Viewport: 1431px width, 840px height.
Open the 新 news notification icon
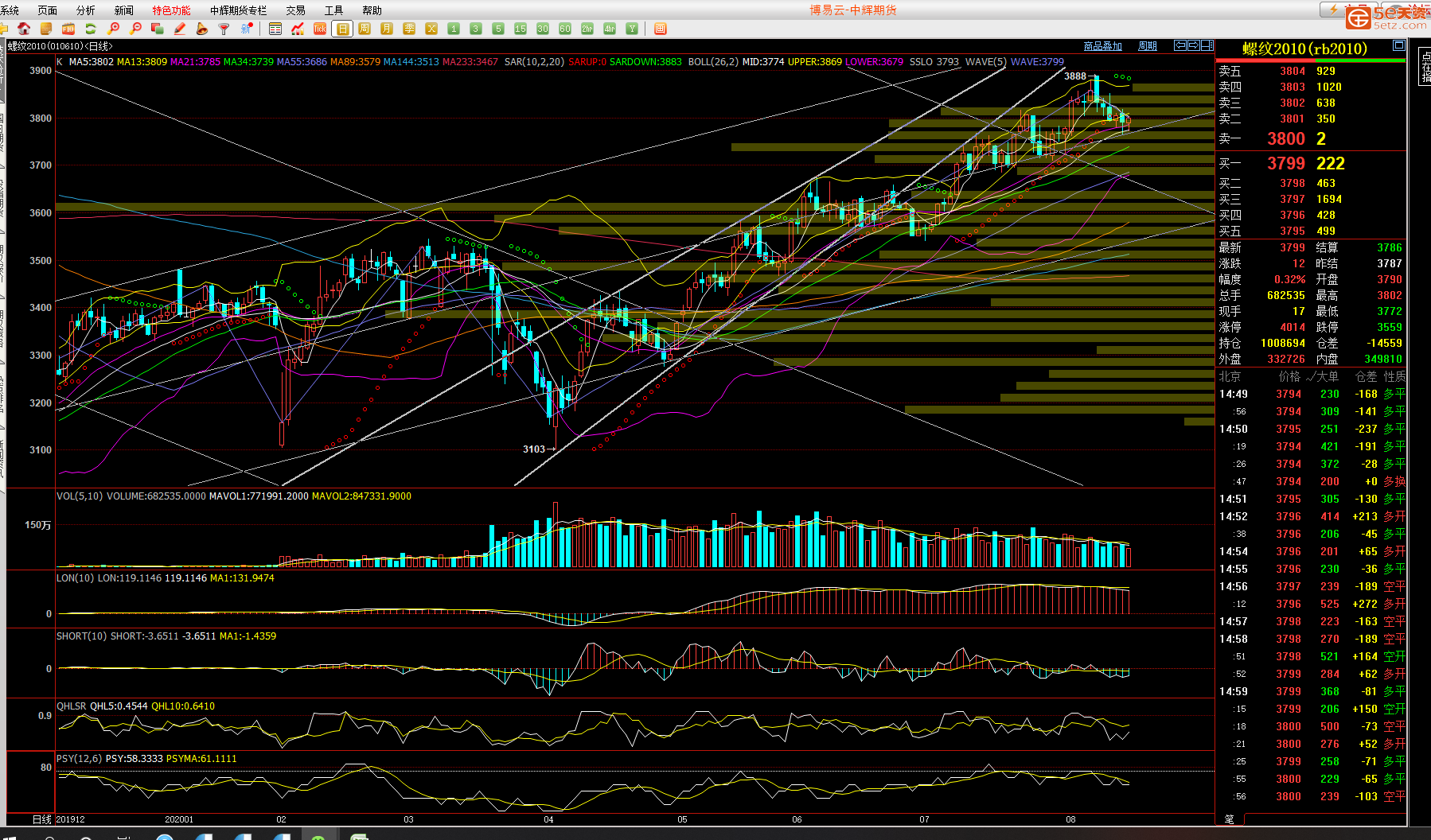click(247, 29)
